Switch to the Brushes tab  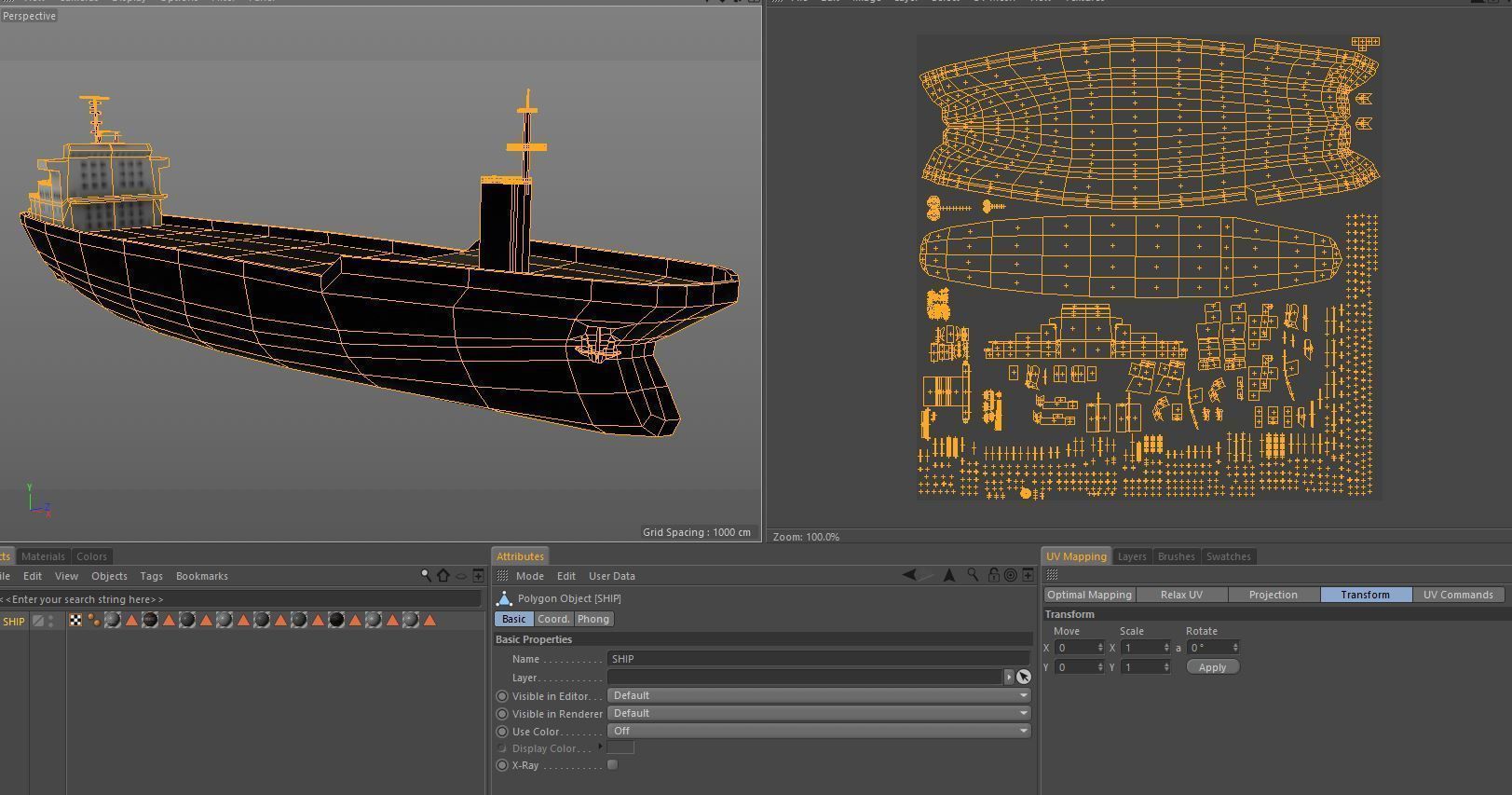[x=1176, y=556]
